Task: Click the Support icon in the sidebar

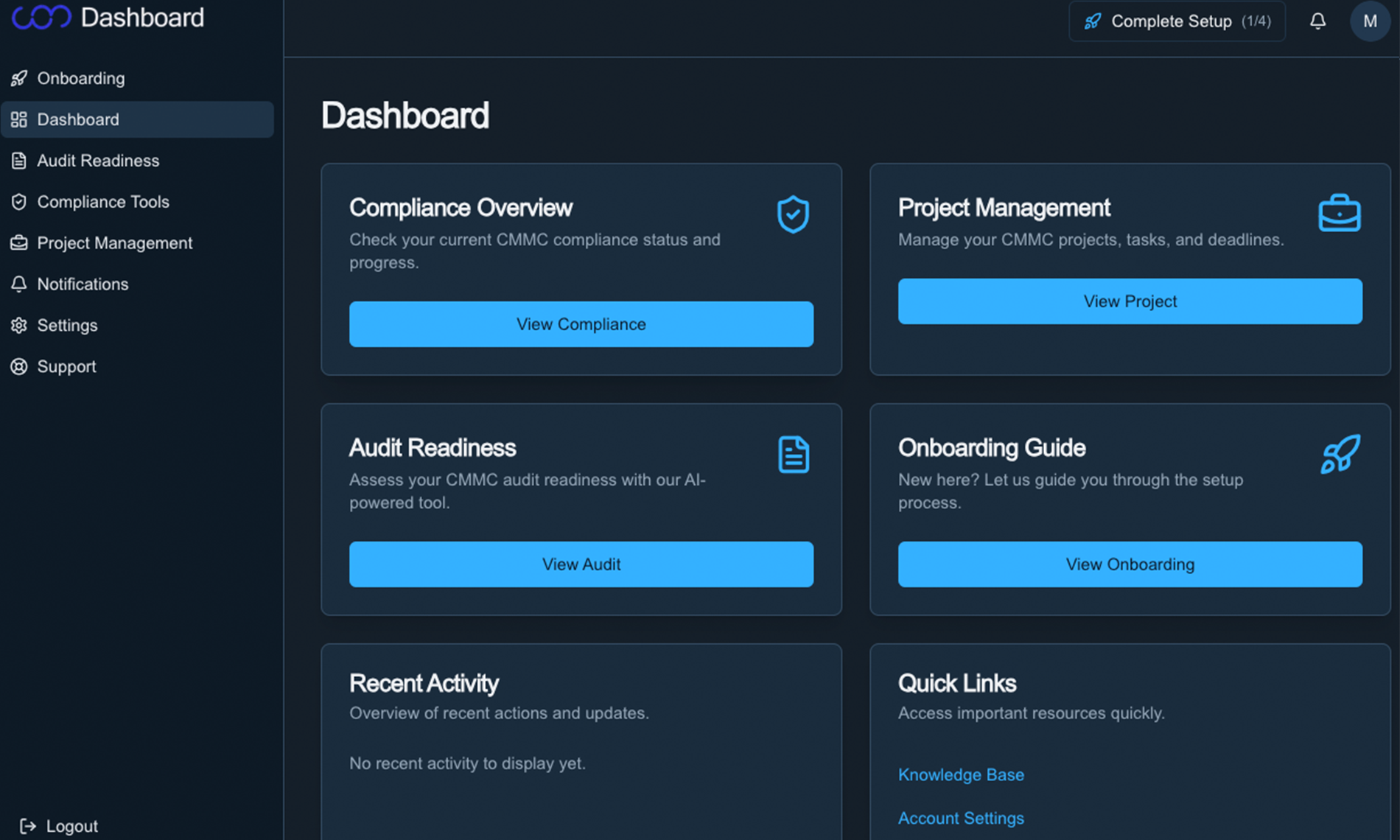Action: 19,366
